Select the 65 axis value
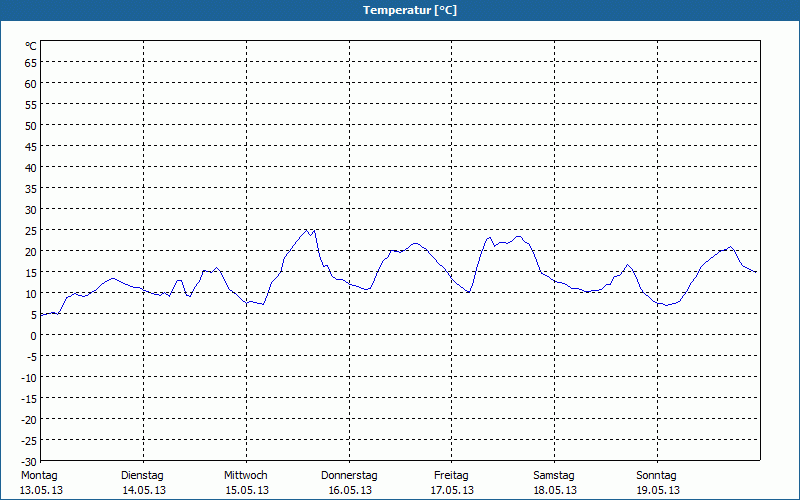The height and width of the screenshot is (500, 800). [x=31, y=63]
